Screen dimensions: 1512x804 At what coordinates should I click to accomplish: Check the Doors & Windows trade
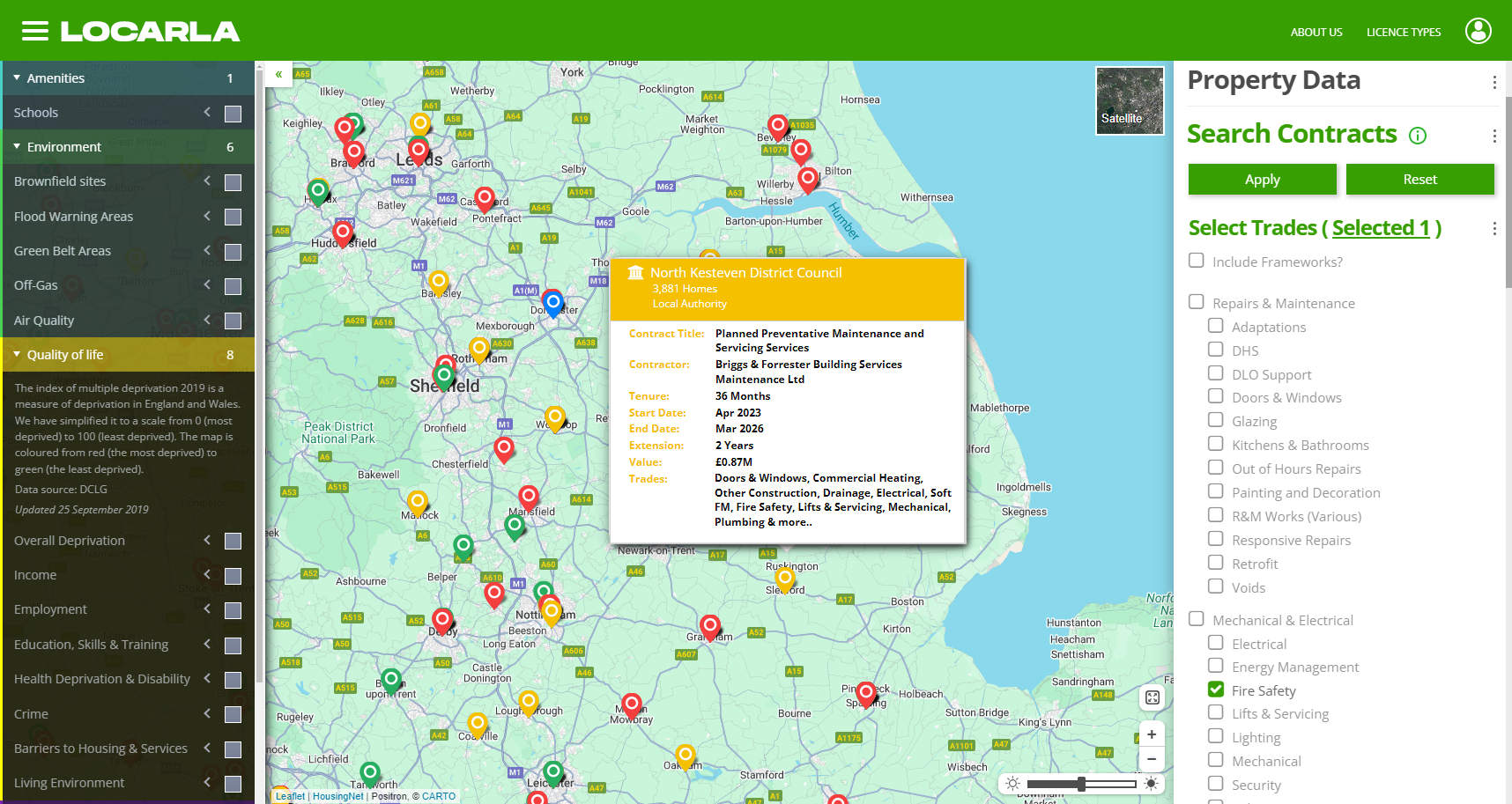point(1216,396)
